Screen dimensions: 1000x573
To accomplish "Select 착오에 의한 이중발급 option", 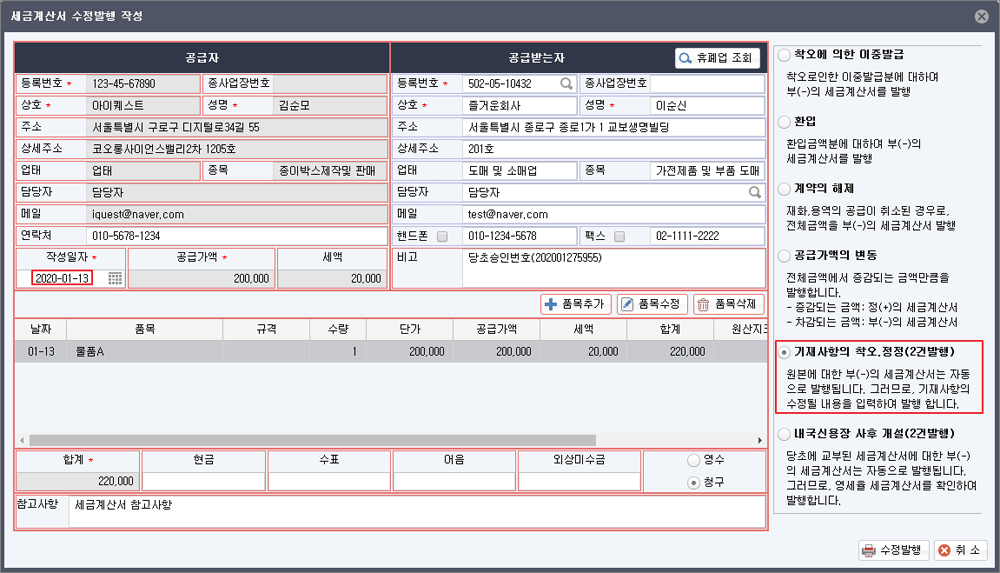I will point(784,56).
